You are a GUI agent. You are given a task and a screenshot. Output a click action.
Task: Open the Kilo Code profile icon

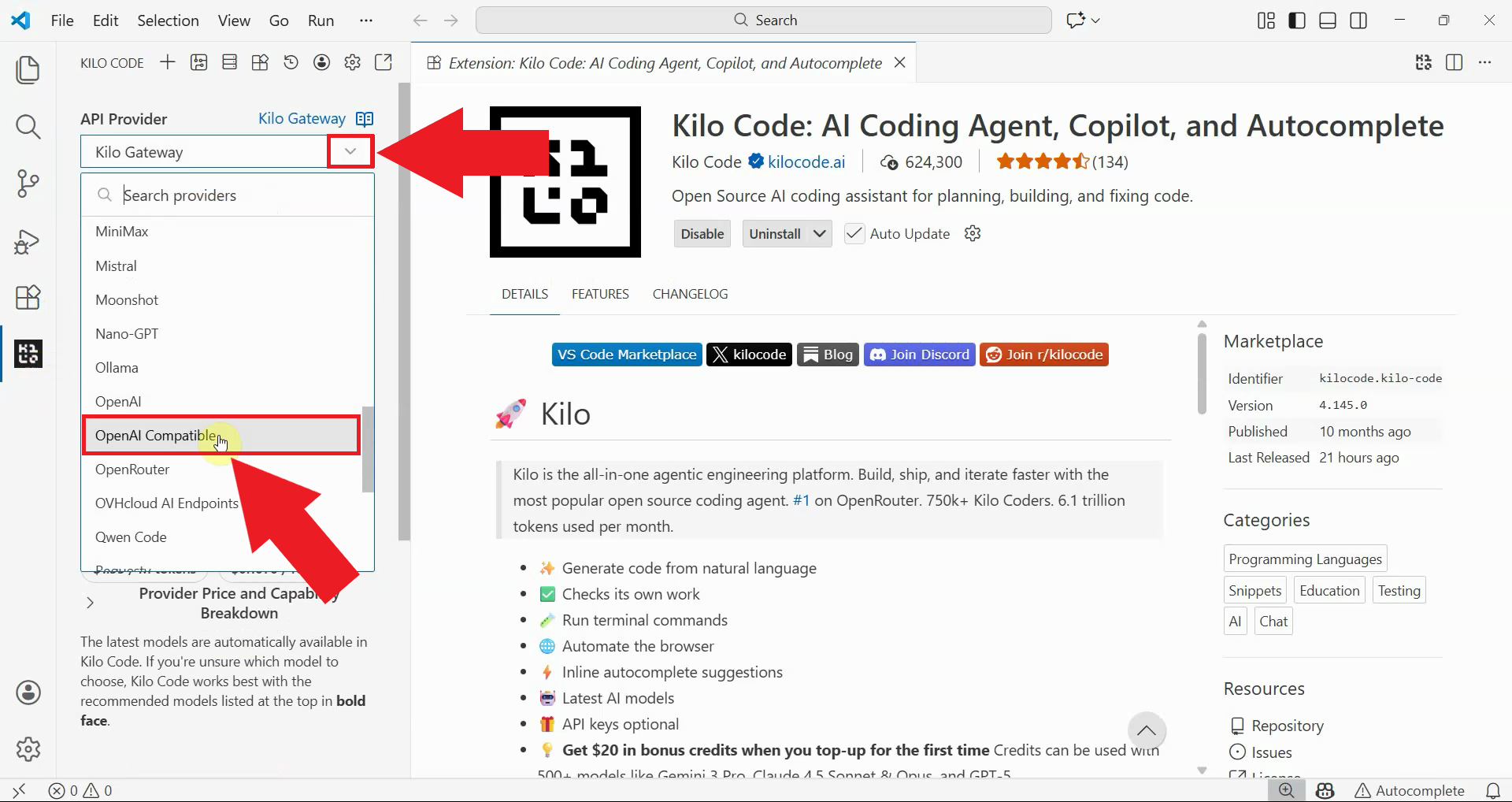pos(322,62)
